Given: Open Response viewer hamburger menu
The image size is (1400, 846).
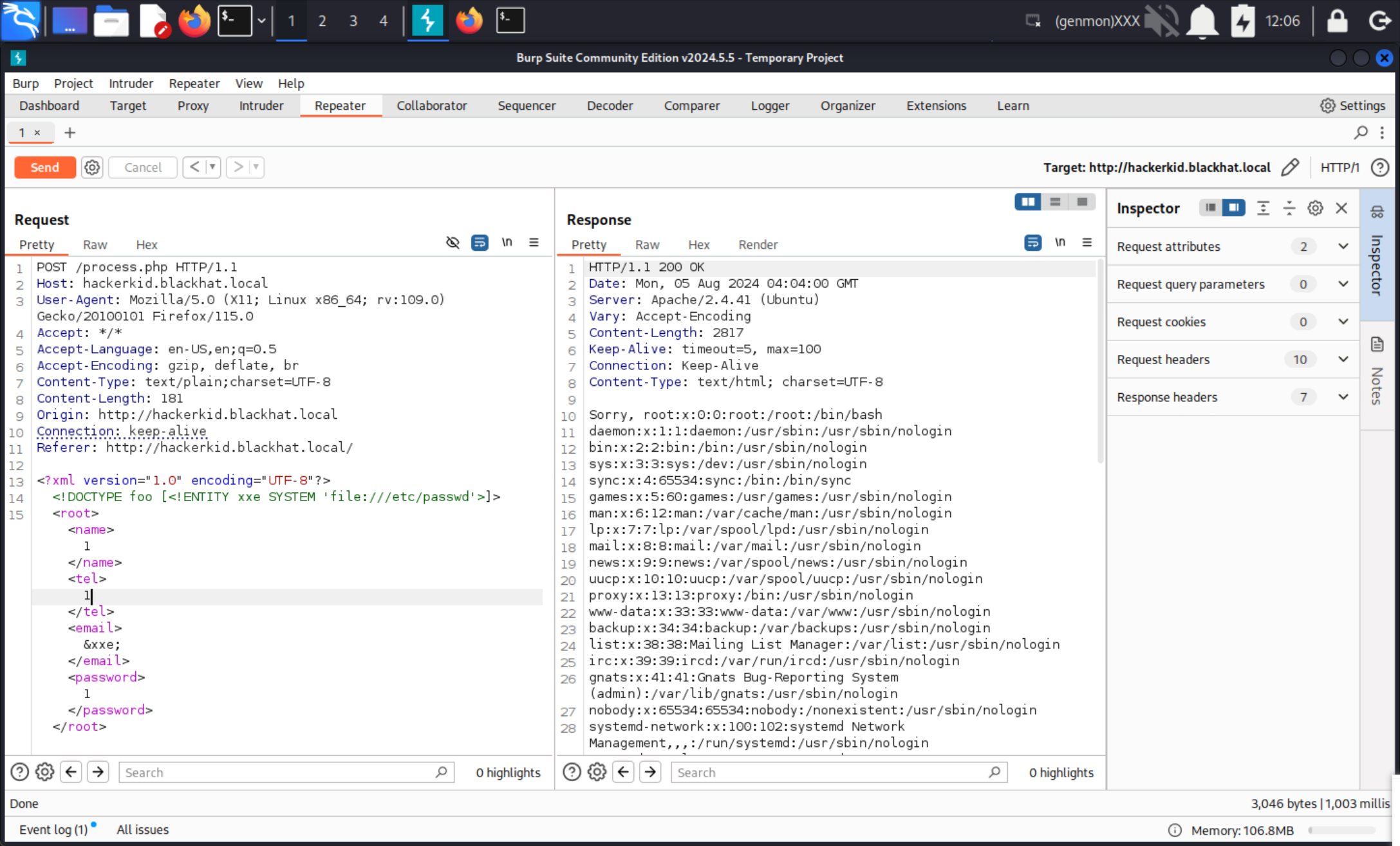Looking at the screenshot, I should point(1087,243).
